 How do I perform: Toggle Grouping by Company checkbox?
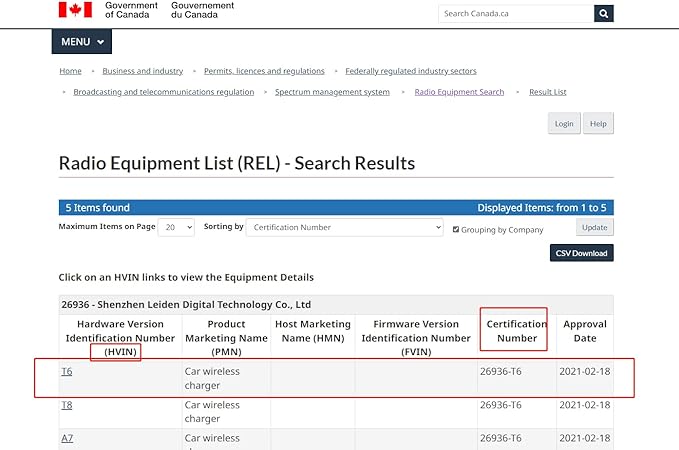pyautogui.click(x=457, y=228)
